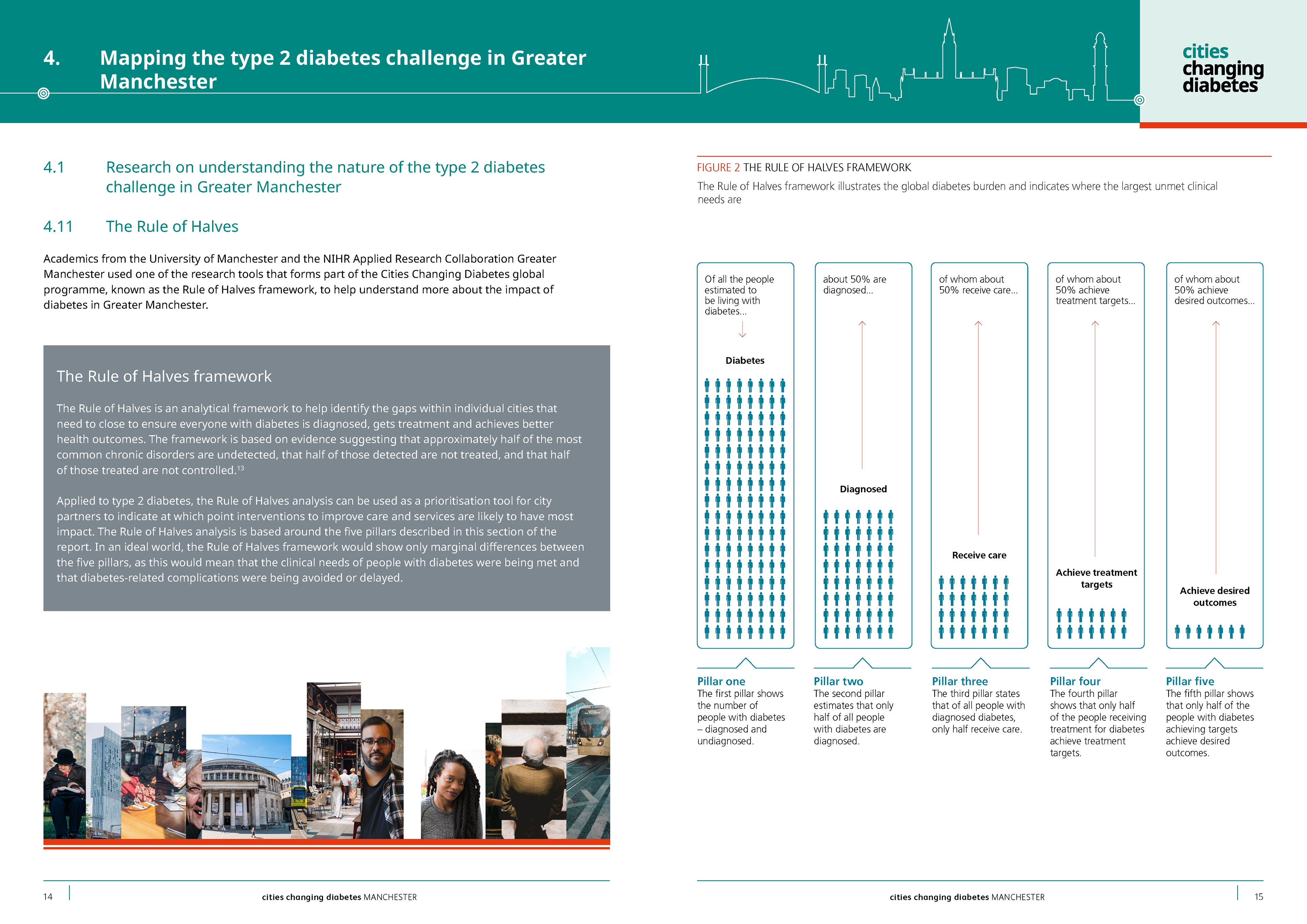Screen dimensions: 1307x924
Task: Click the people icons under Receive care
Action: pyautogui.click(x=973, y=606)
